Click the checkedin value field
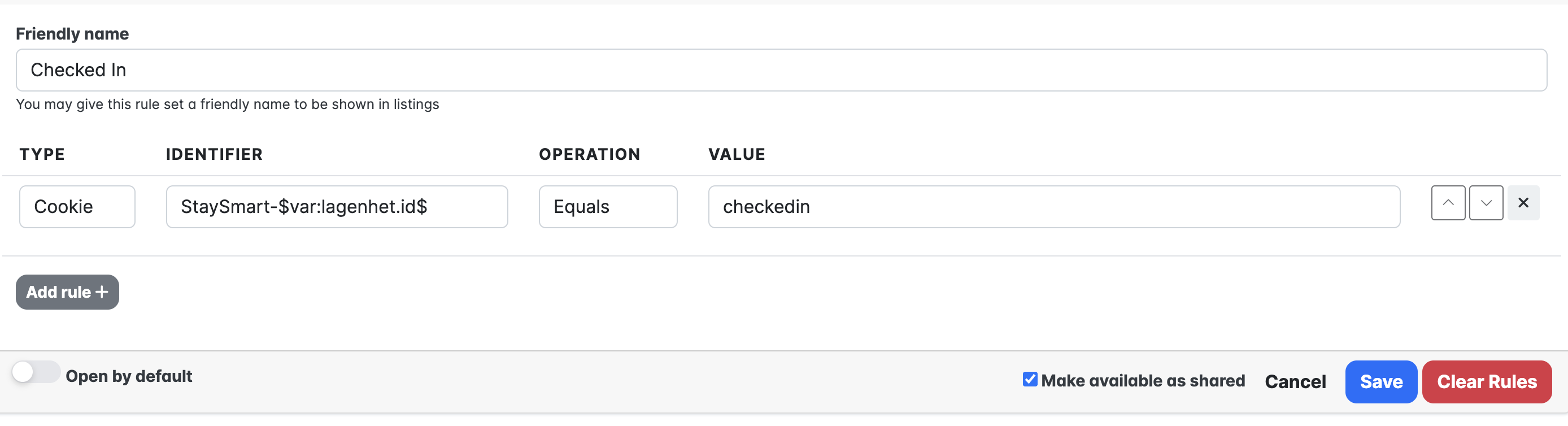The width and height of the screenshot is (1568, 426). [x=1053, y=207]
